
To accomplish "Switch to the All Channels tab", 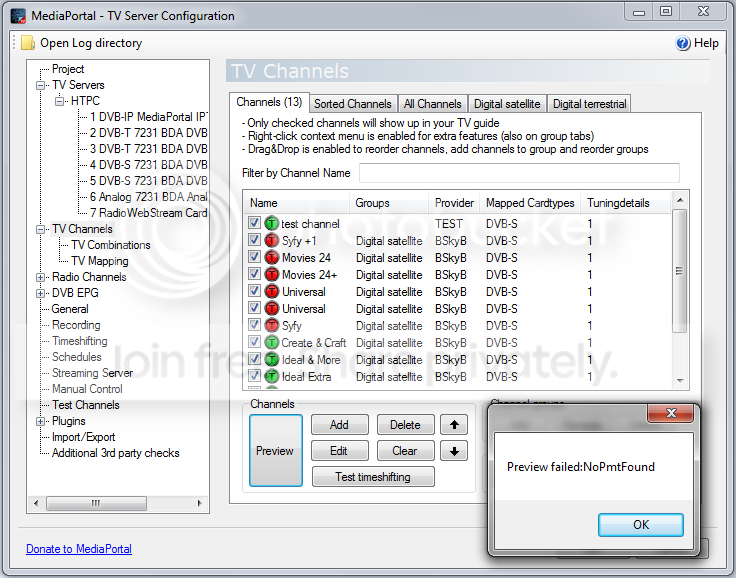I will 432,104.
